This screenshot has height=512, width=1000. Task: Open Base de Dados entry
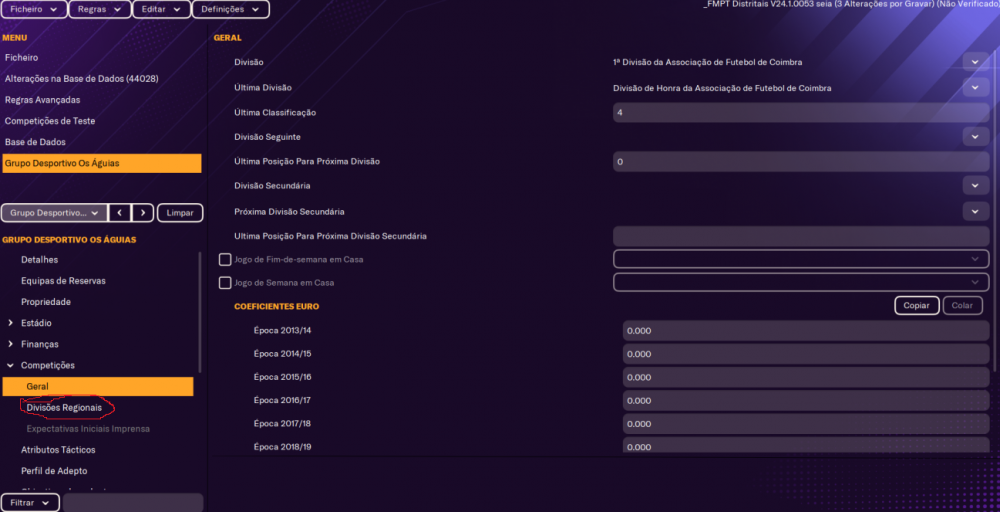35,142
